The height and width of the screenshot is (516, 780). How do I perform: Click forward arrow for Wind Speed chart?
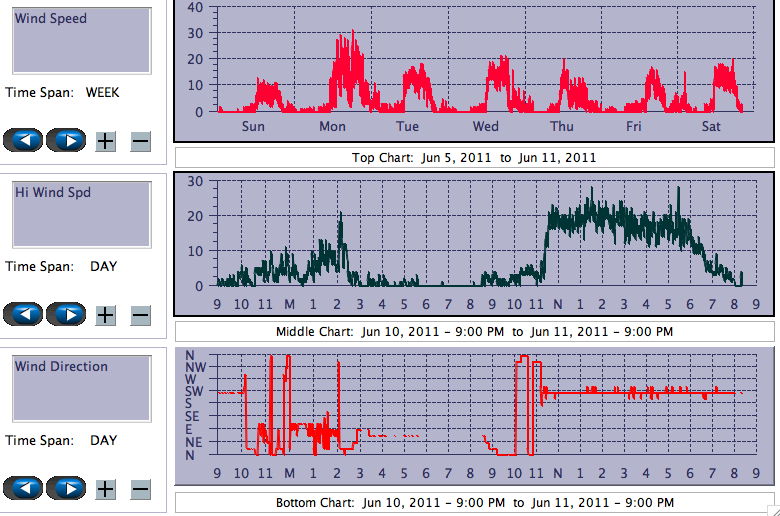(x=66, y=140)
